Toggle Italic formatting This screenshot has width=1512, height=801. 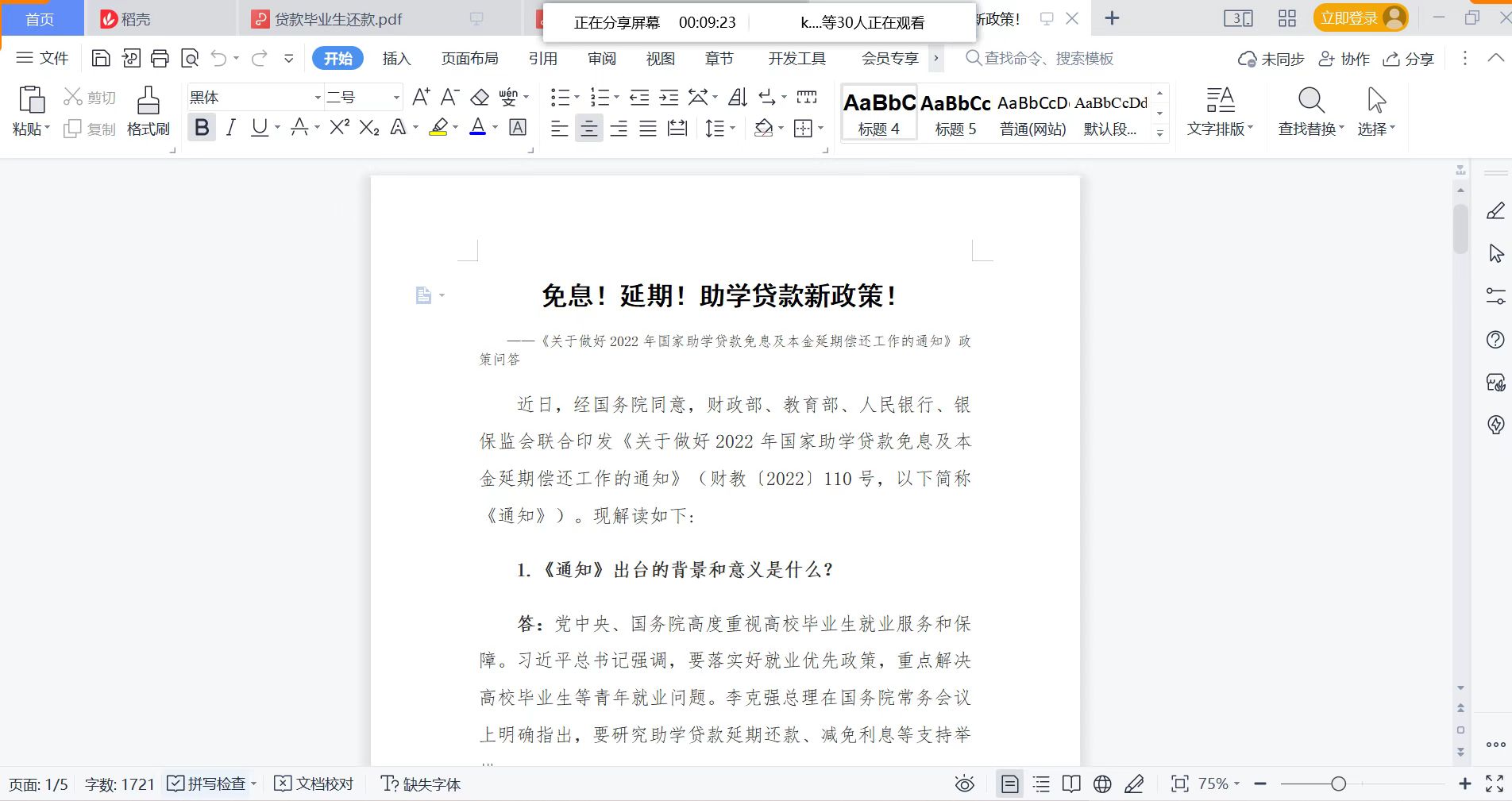point(231,127)
